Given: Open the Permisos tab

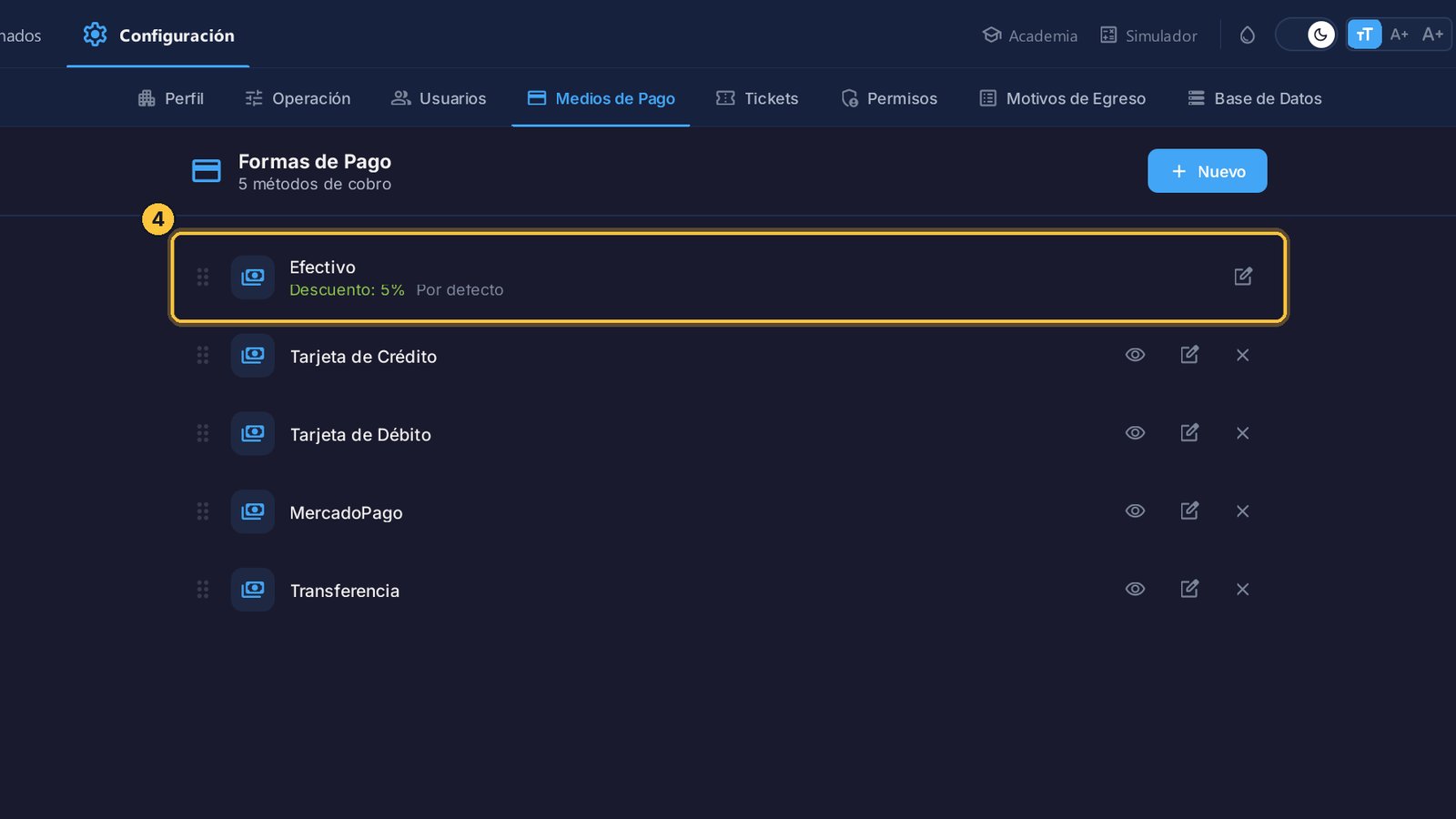Looking at the screenshot, I should pos(889,98).
